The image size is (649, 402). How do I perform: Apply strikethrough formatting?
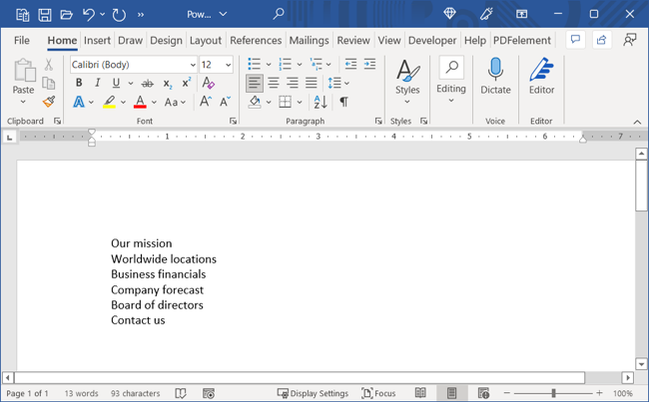tap(147, 84)
